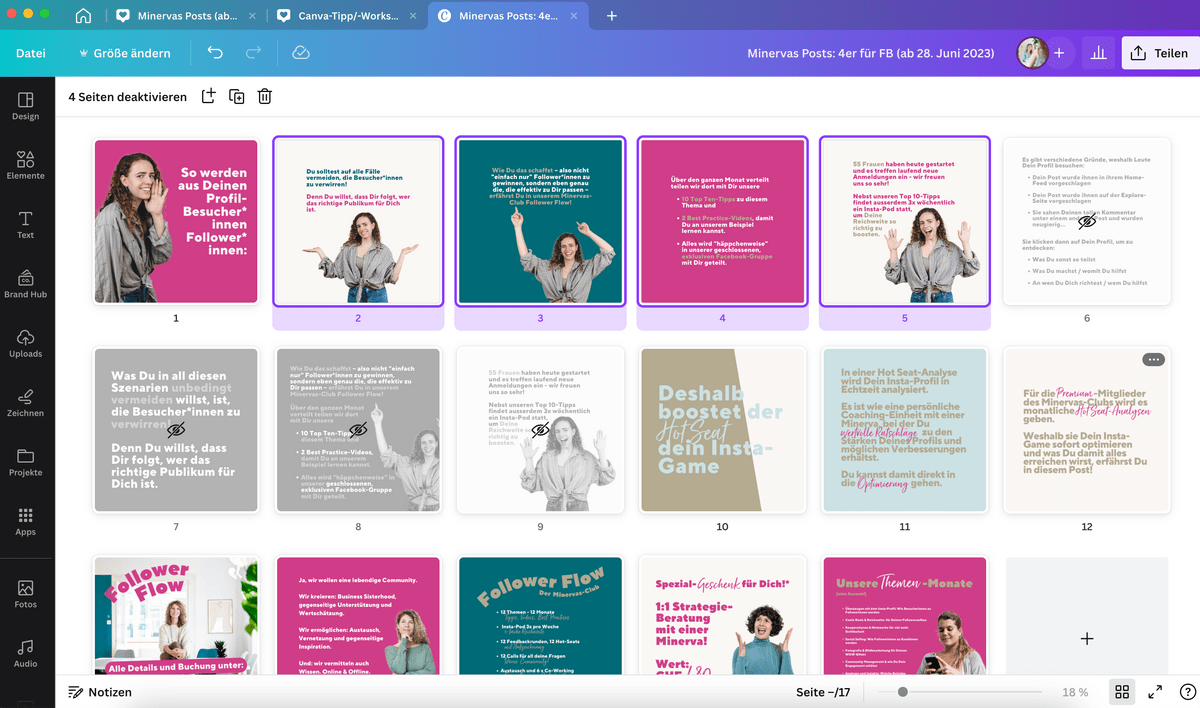Unhide page 7 via eye icon

point(176,430)
